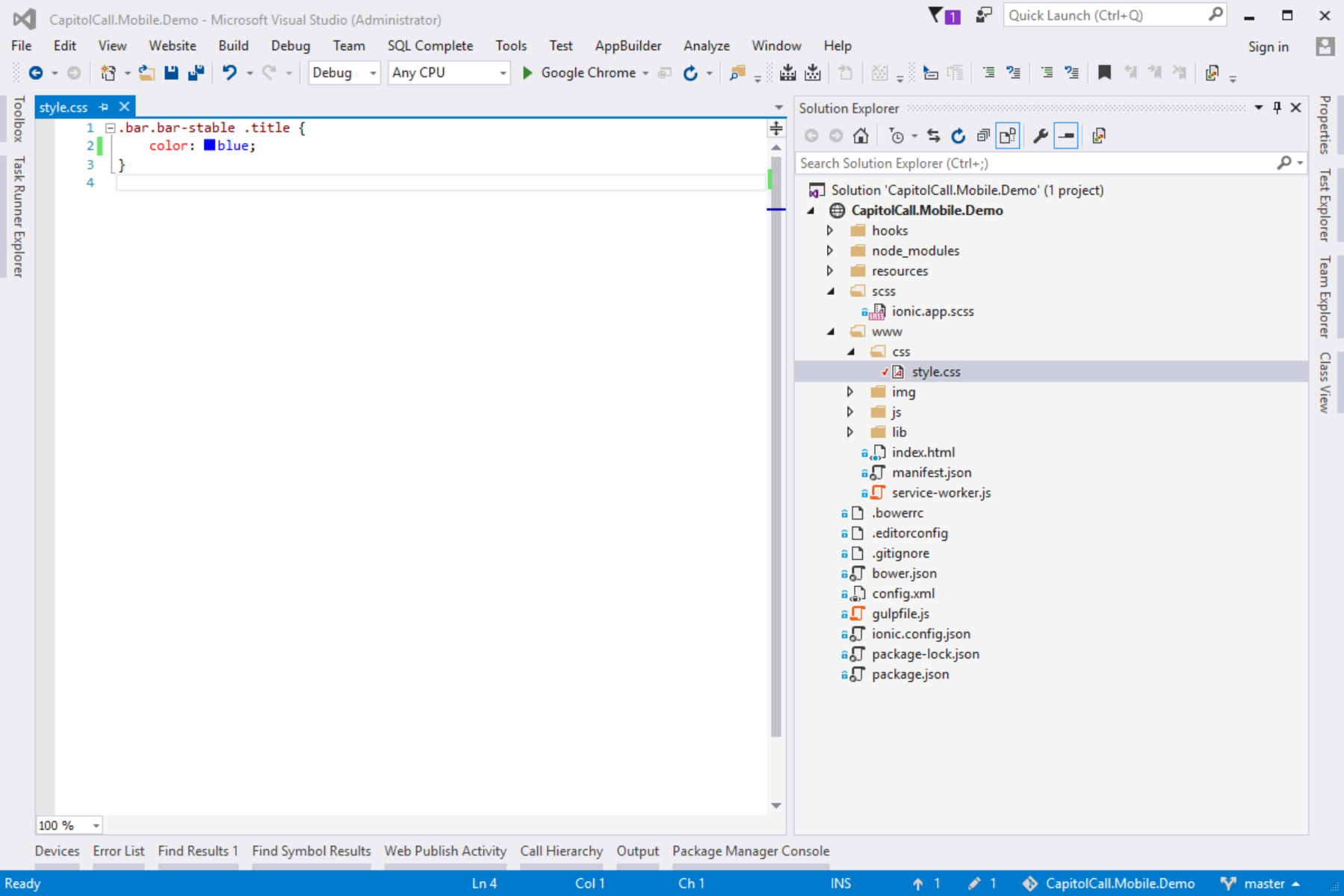The width and height of the screenshot is (1344, 896).
Task: Click the Pending Changes Filter icon
Action: [x=896, y=136]
